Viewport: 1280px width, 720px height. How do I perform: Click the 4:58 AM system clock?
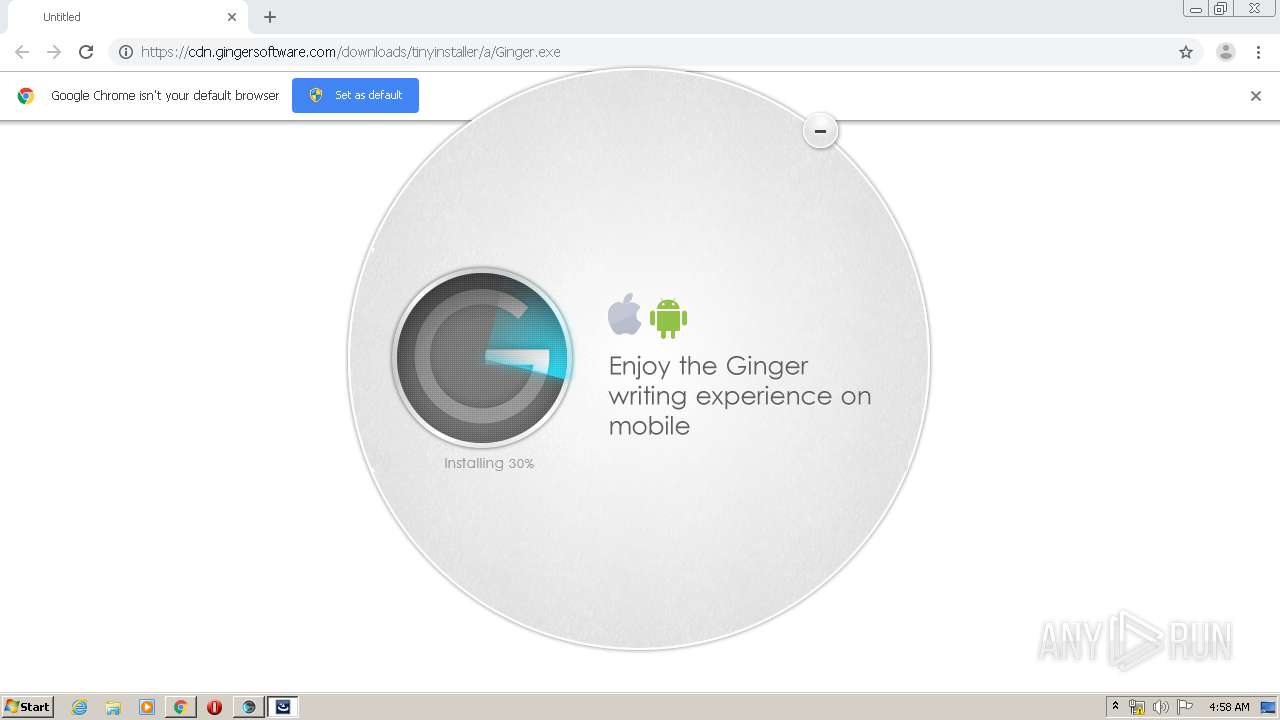tap(1229, 707)
